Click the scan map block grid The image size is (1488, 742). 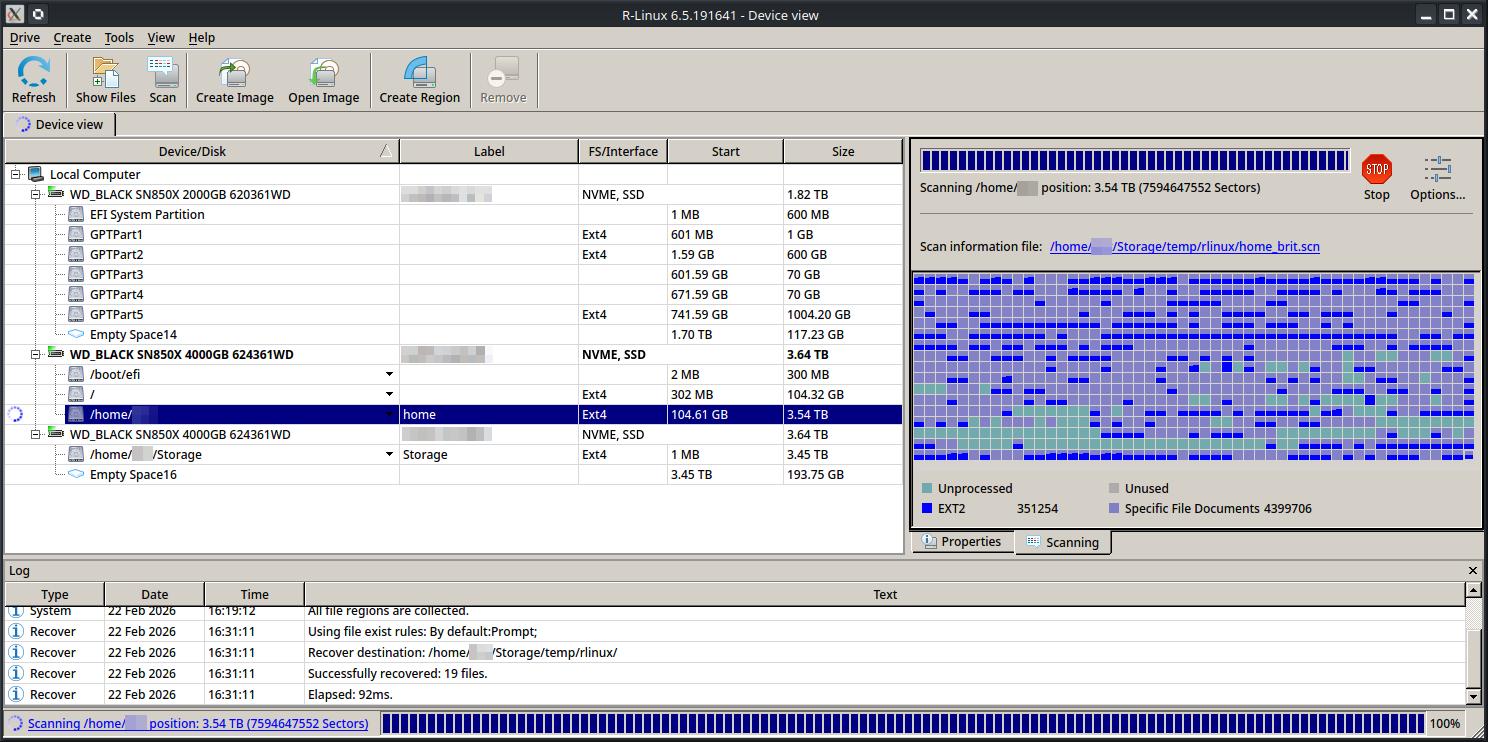(x=1194, y=367)
